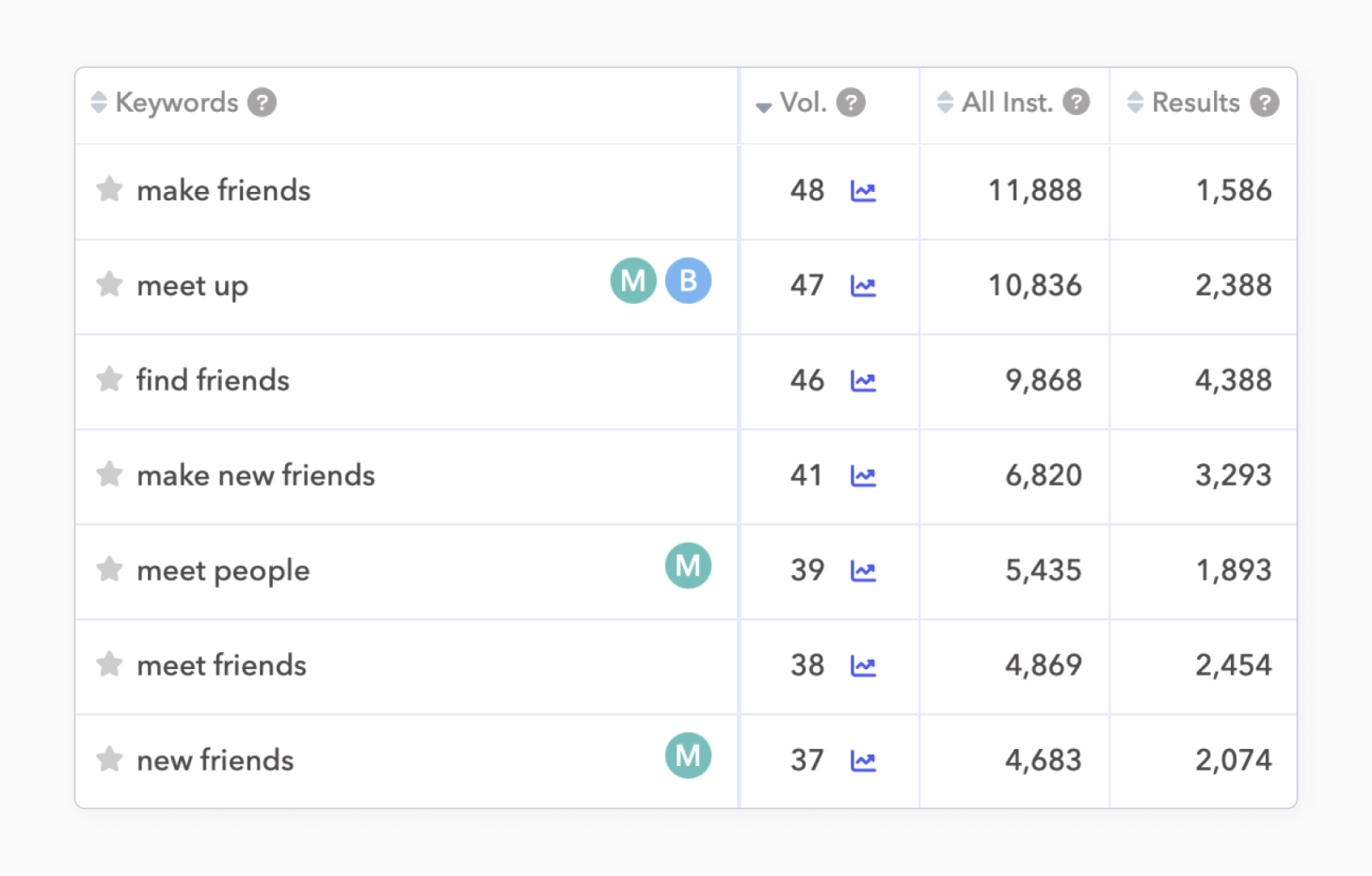Show help for the Results column
The height and width of the screenshot is (876, 1372).
pyautogui.click(x=1264, y=103)
